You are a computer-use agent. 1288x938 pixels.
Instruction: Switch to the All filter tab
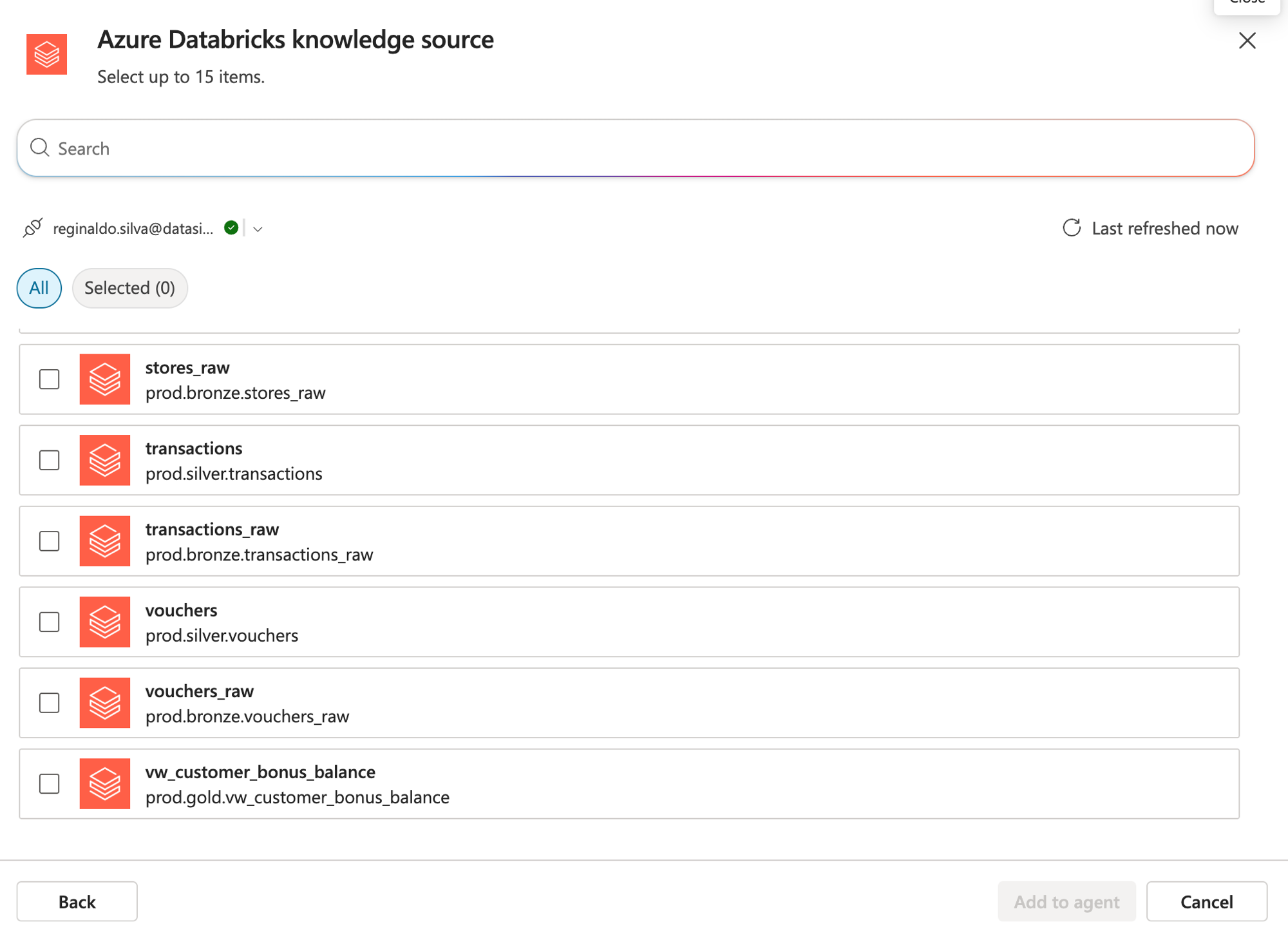[x=39, y=288]
